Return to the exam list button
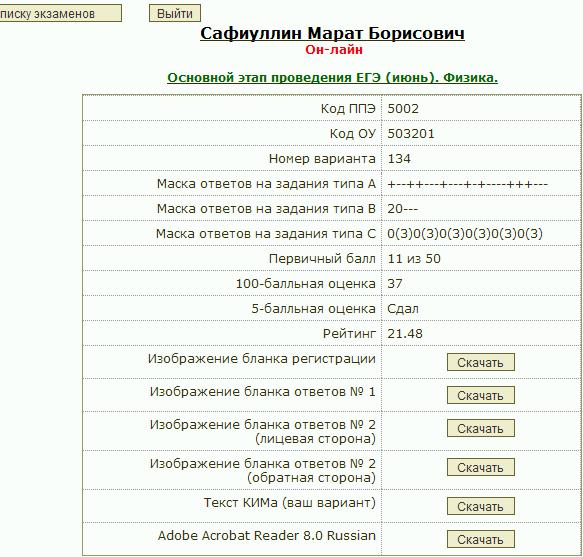Viewport: 583px width, 557px height. [60, 13]
